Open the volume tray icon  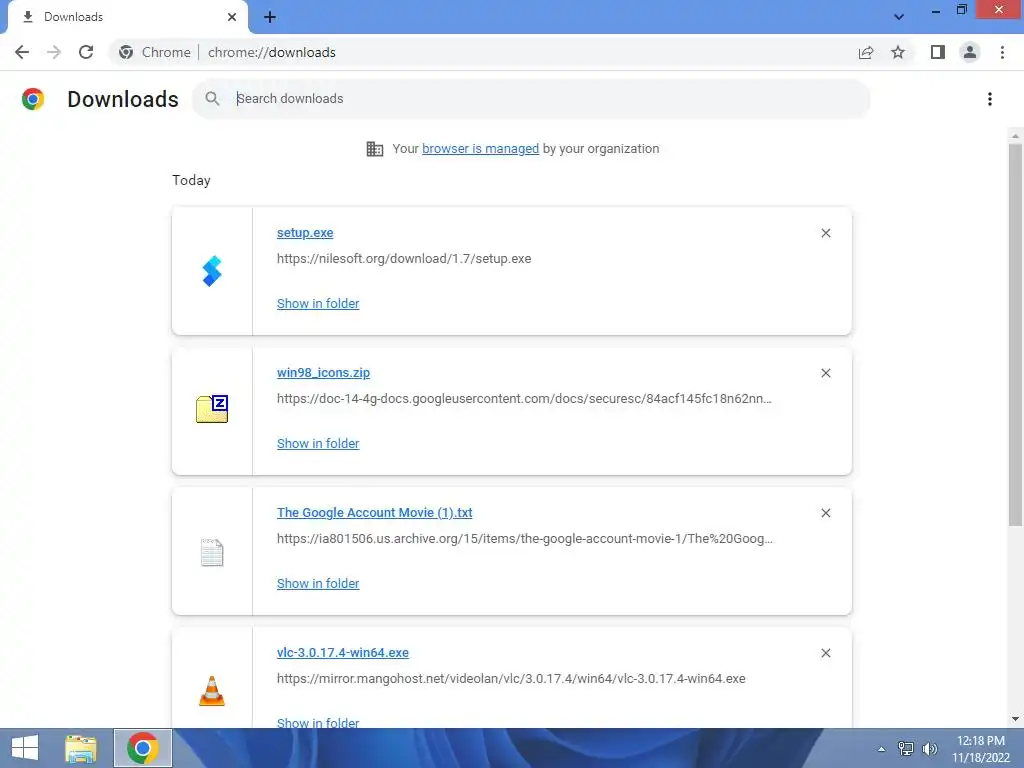coord(929,749)
